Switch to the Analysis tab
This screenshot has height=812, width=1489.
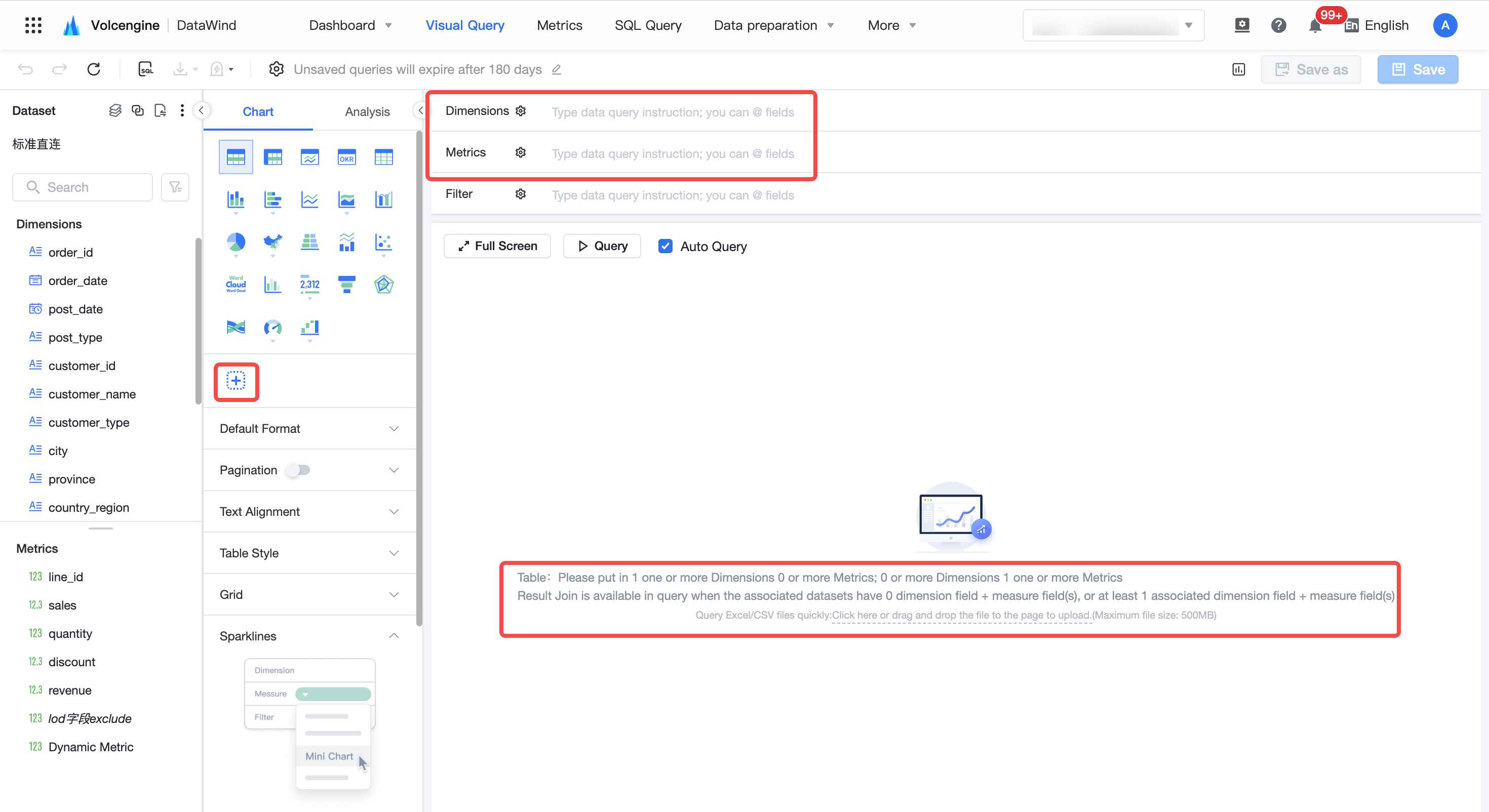pyautogui.click(x=367, y=111)
